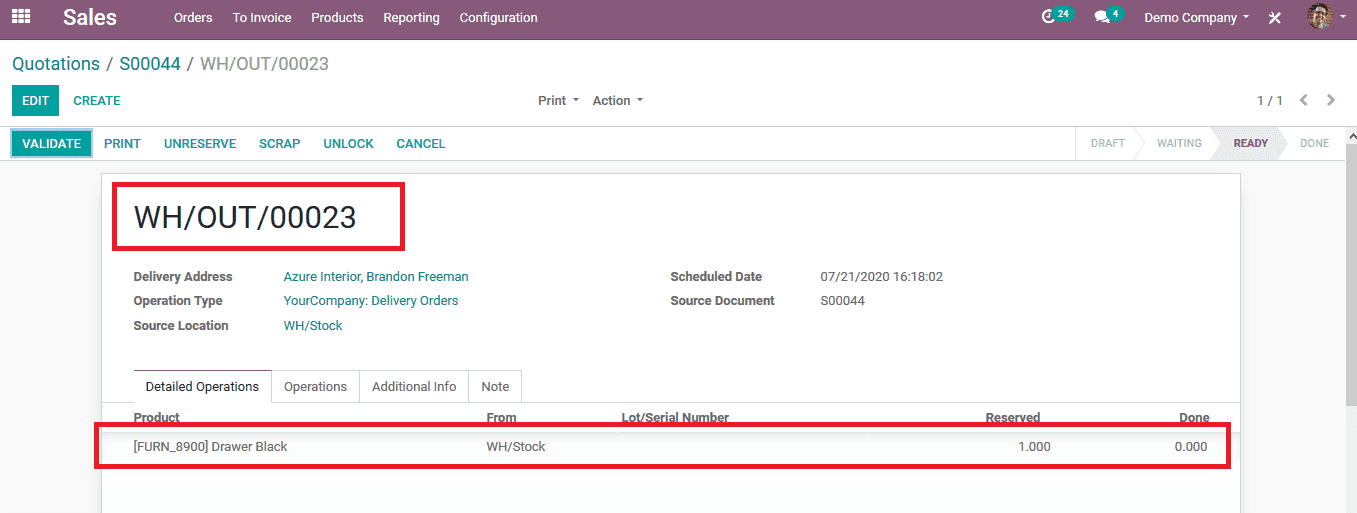
Task: Go to previous record arrow
Action: (x=1304, y=100)
